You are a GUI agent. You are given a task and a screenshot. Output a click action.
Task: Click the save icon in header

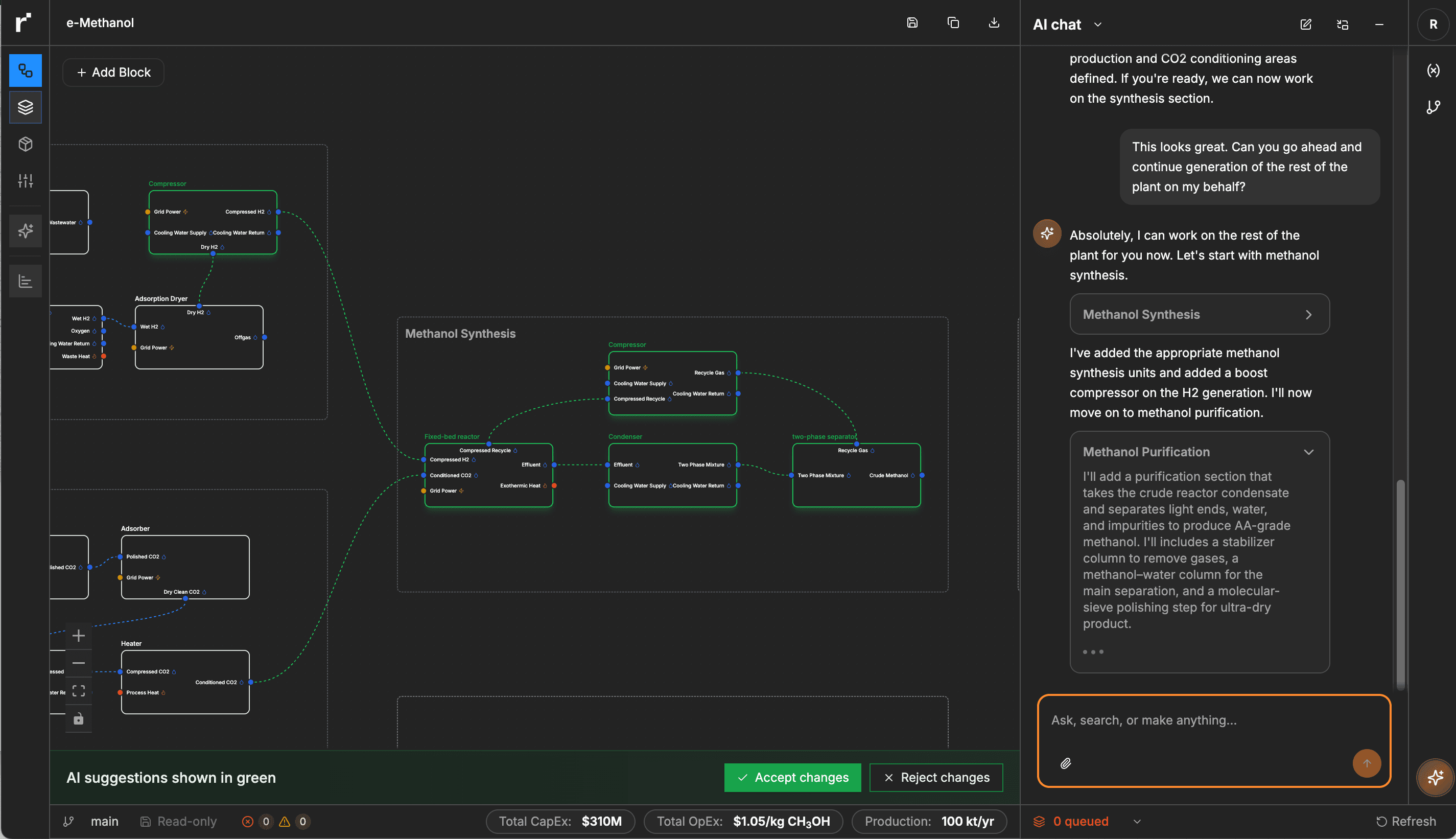[x=912, y=23]
